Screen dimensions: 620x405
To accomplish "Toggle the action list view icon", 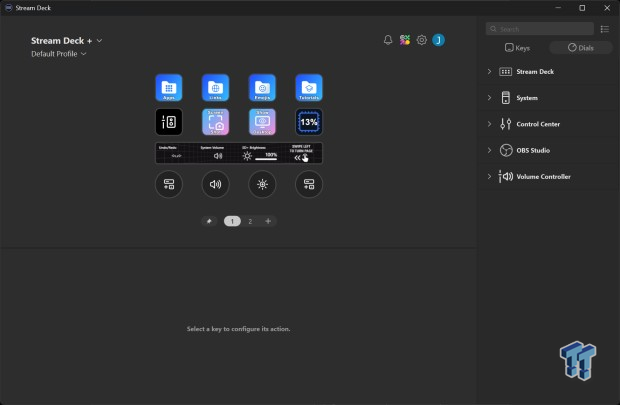I will click(605, 29).
